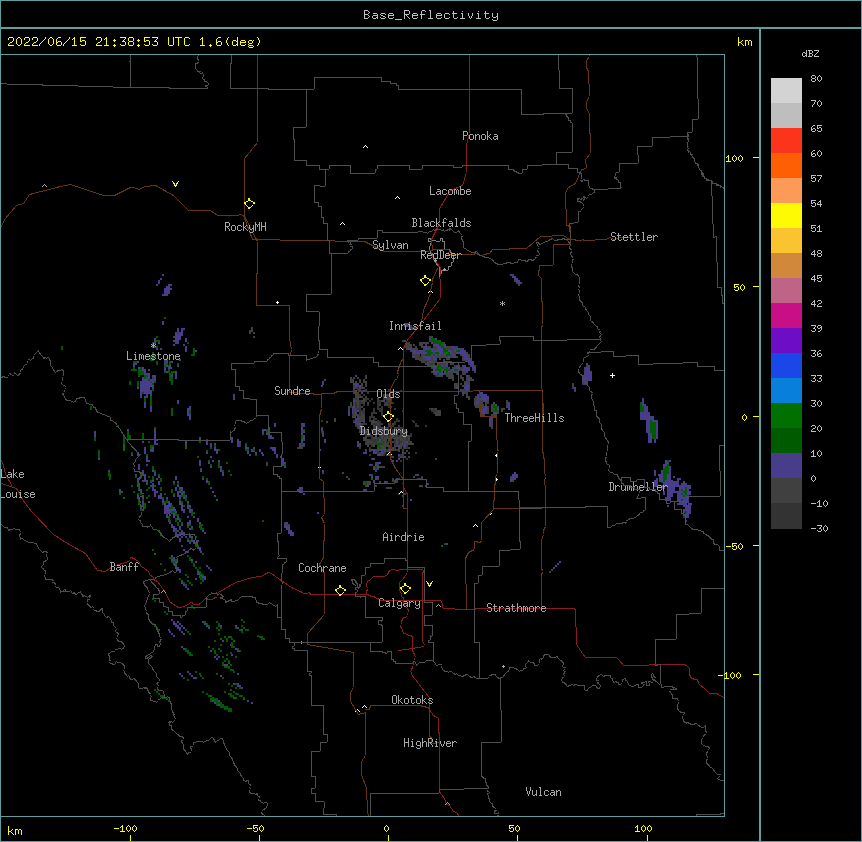Viewport: 862px width, 842px height.
Task: Click the Lacombe label
Action: pyautogui.click(x=450, y=191)
